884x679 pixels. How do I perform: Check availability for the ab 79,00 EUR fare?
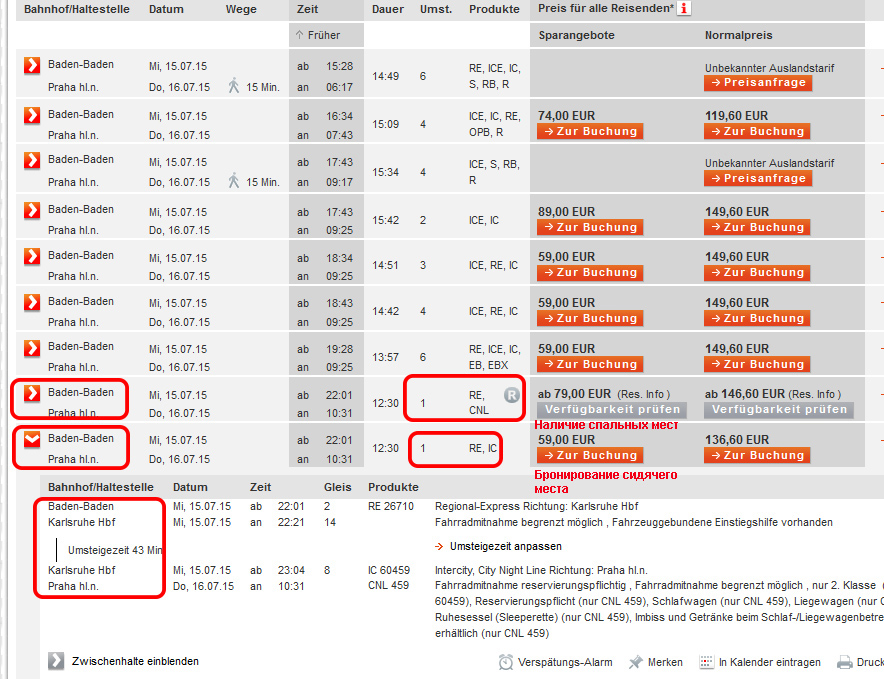612,409
